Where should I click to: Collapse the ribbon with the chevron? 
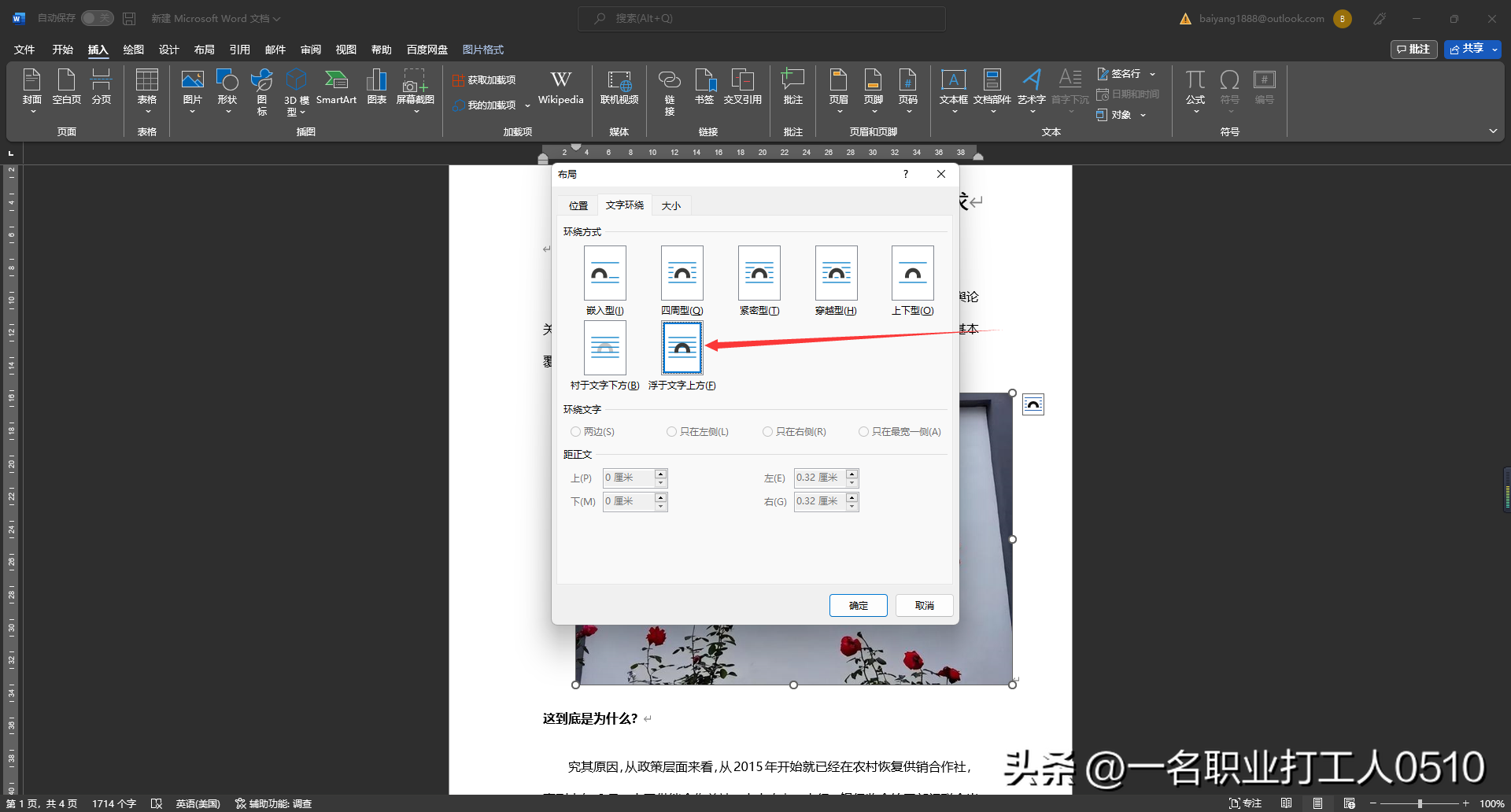[1493, 131]
